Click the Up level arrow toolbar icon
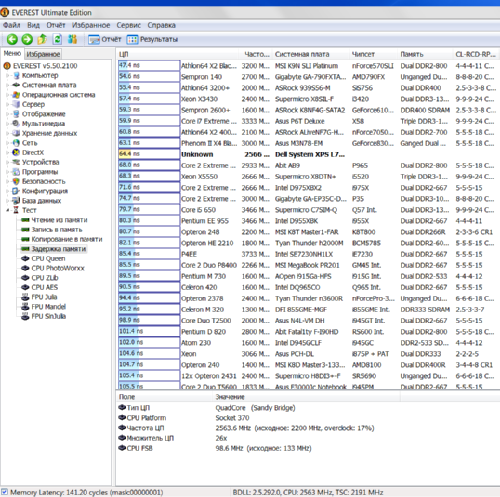This screenshot has width=500, height=497. 42,39
